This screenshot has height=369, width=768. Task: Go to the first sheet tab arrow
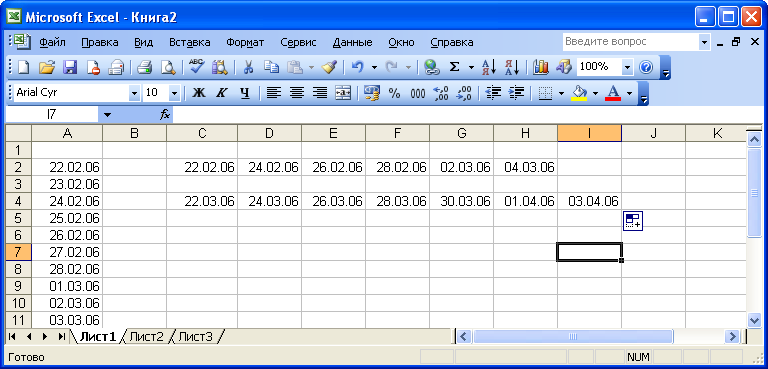(12, 337)
